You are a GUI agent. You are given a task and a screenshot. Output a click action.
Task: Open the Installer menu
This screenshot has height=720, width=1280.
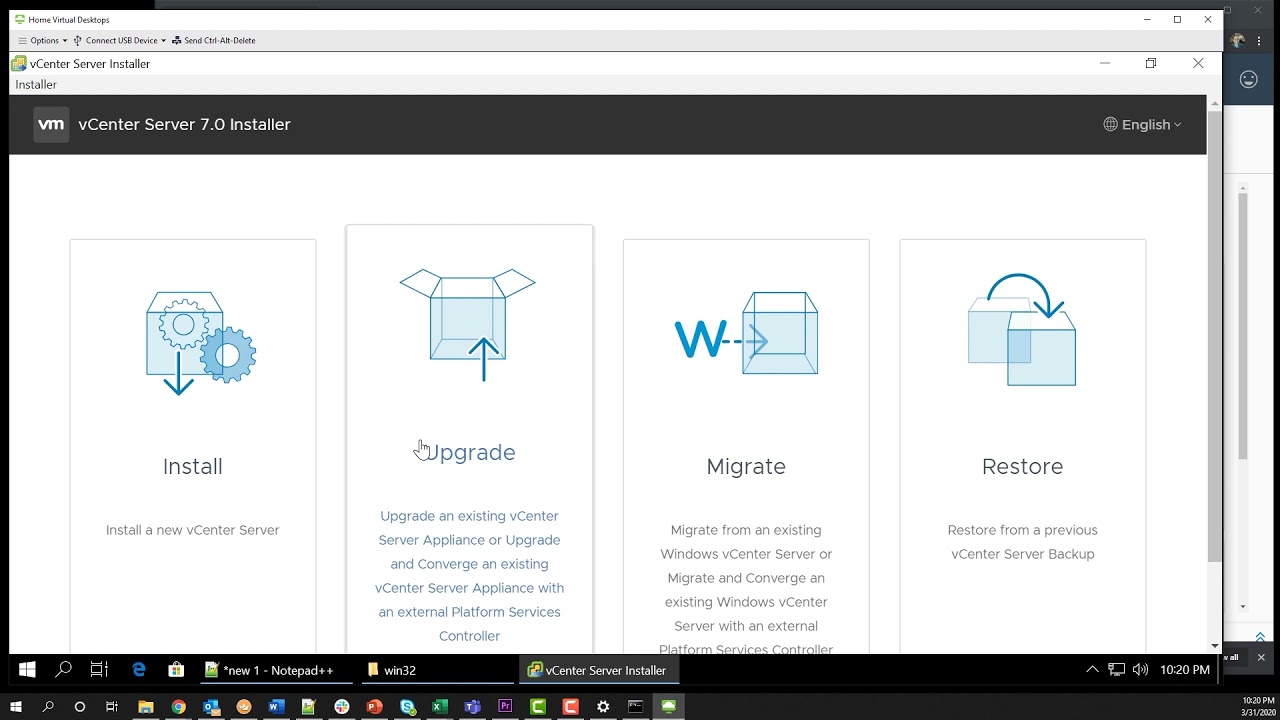[36, 85]
